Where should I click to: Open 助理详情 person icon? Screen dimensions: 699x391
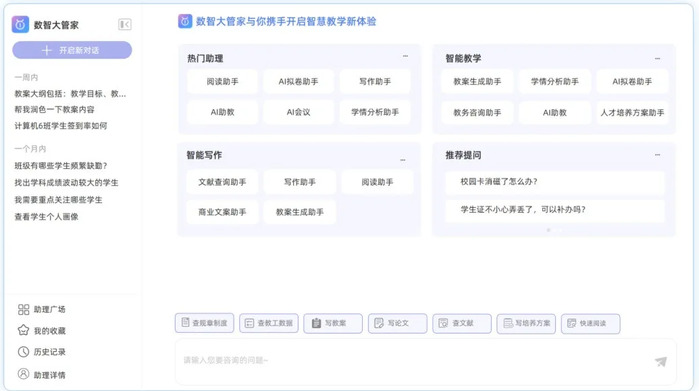(23, 374)
